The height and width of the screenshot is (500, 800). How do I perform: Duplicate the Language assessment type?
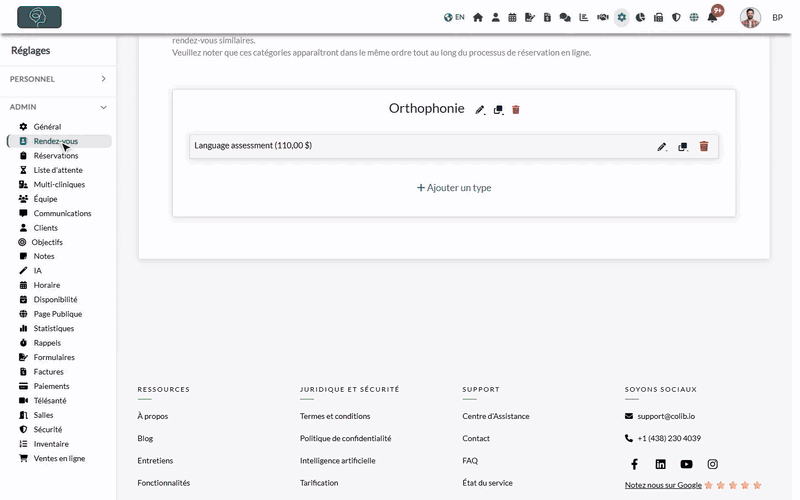683,147
